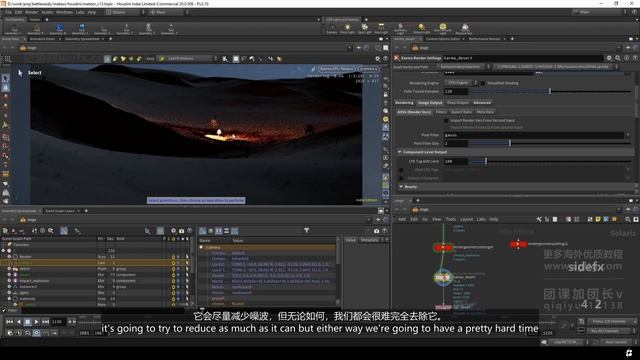Select the karma_desert node in the network
The width and height of the screenshot is (640, 360).
tap(443, 278)
